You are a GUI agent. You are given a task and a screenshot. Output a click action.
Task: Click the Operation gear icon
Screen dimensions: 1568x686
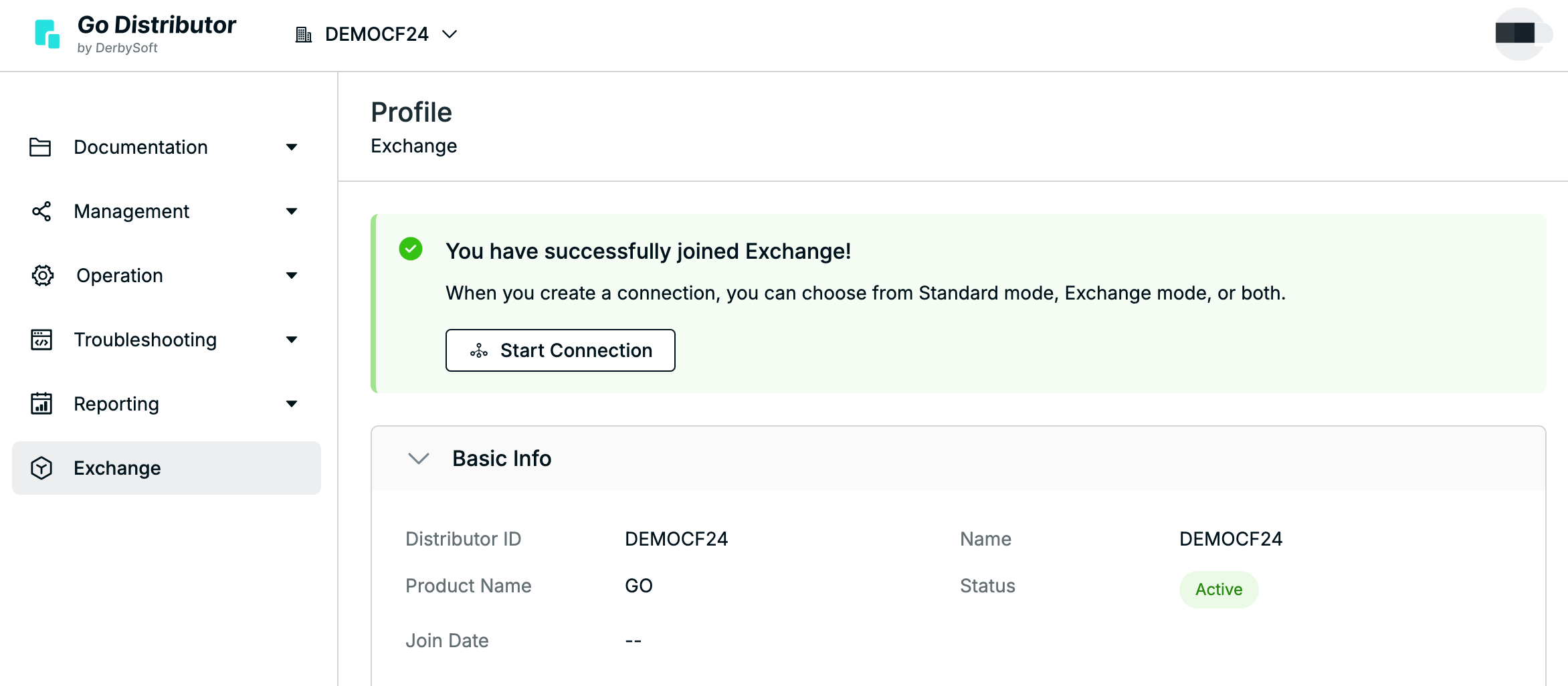[43, 275]
